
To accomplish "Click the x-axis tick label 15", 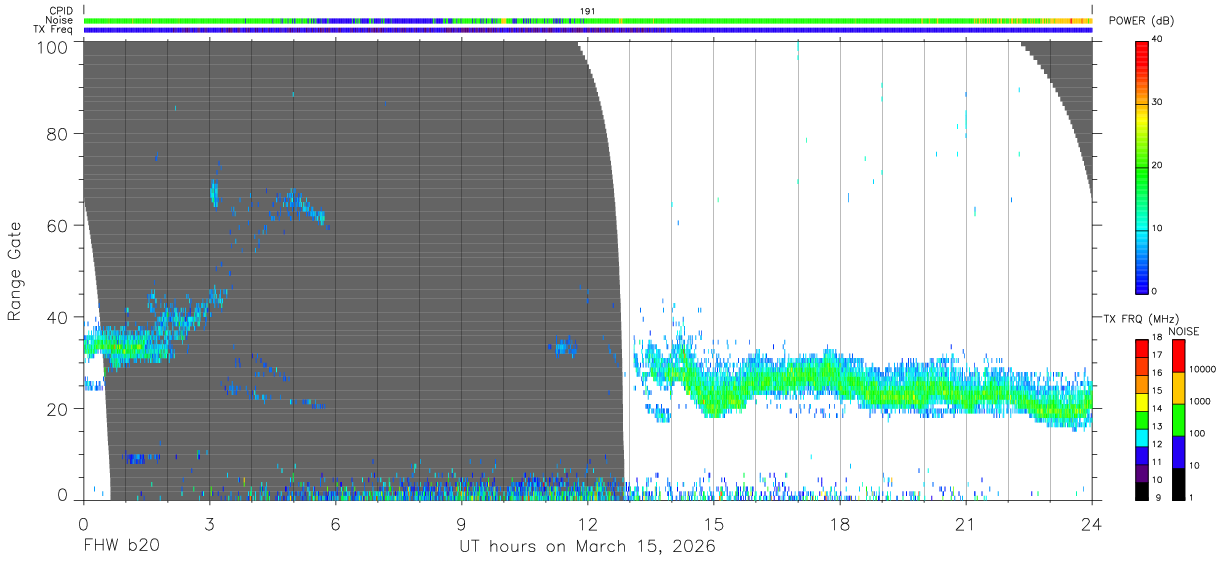I will 714,524.
